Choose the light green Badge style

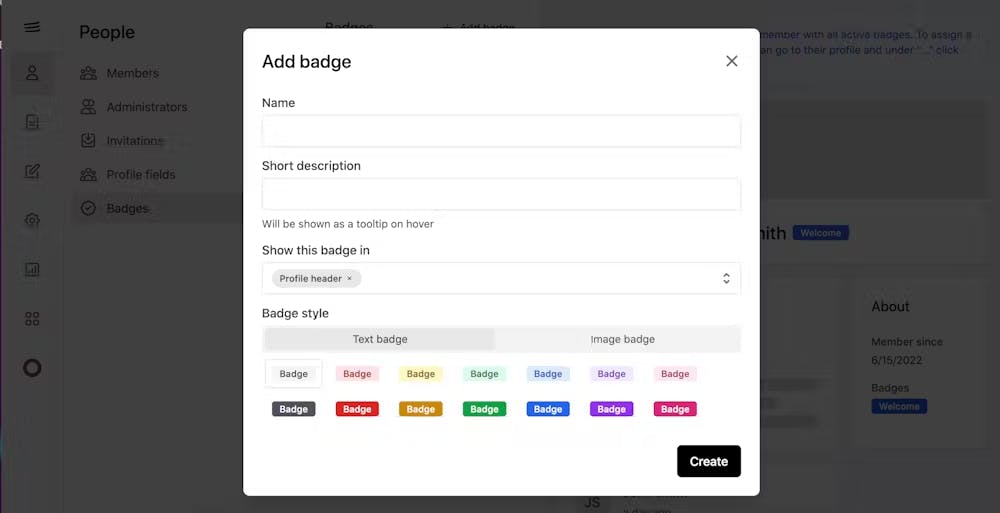[x=485, y=374]
